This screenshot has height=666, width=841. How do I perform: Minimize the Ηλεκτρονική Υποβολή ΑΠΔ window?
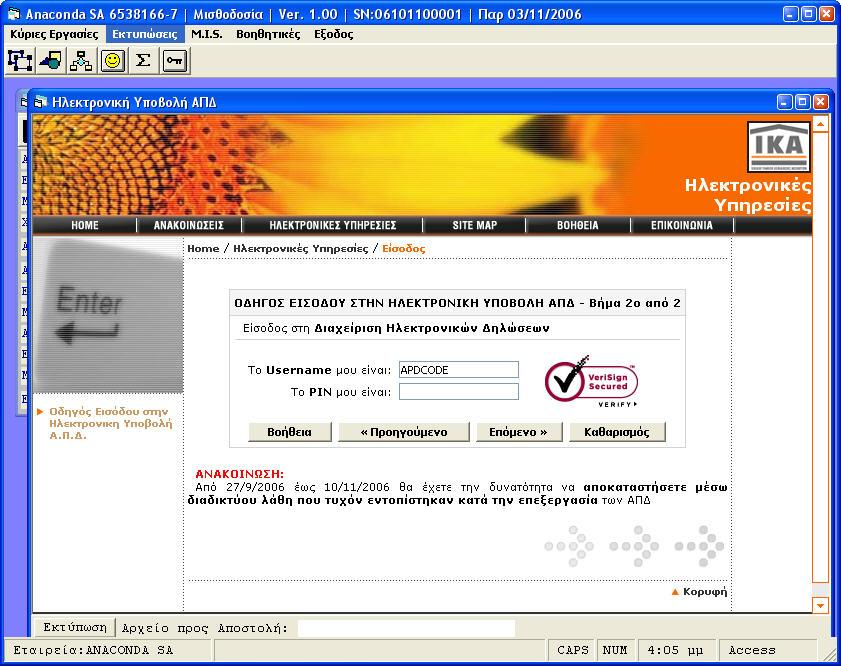click(785, 102)
